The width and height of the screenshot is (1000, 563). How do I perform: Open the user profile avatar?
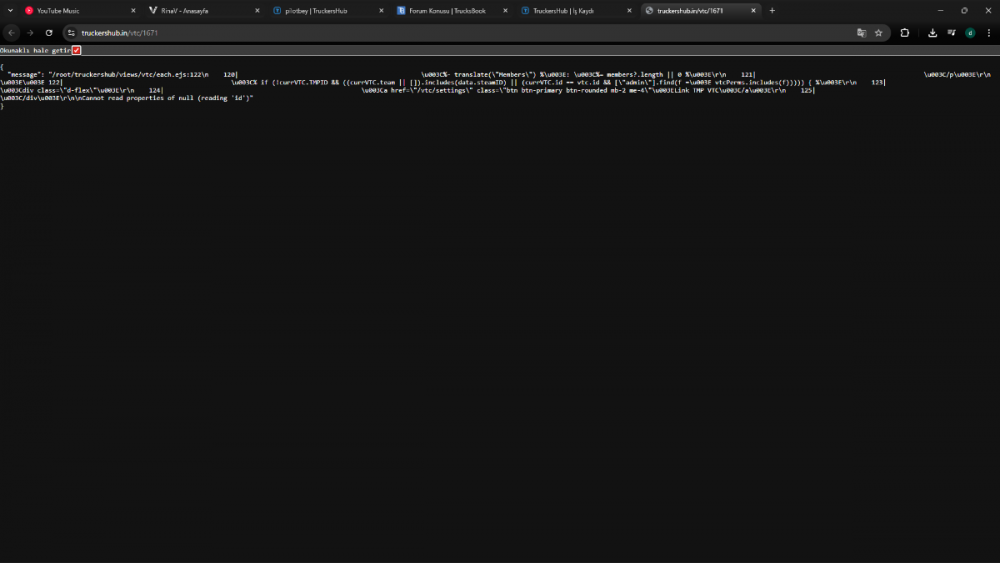point(969,33)
